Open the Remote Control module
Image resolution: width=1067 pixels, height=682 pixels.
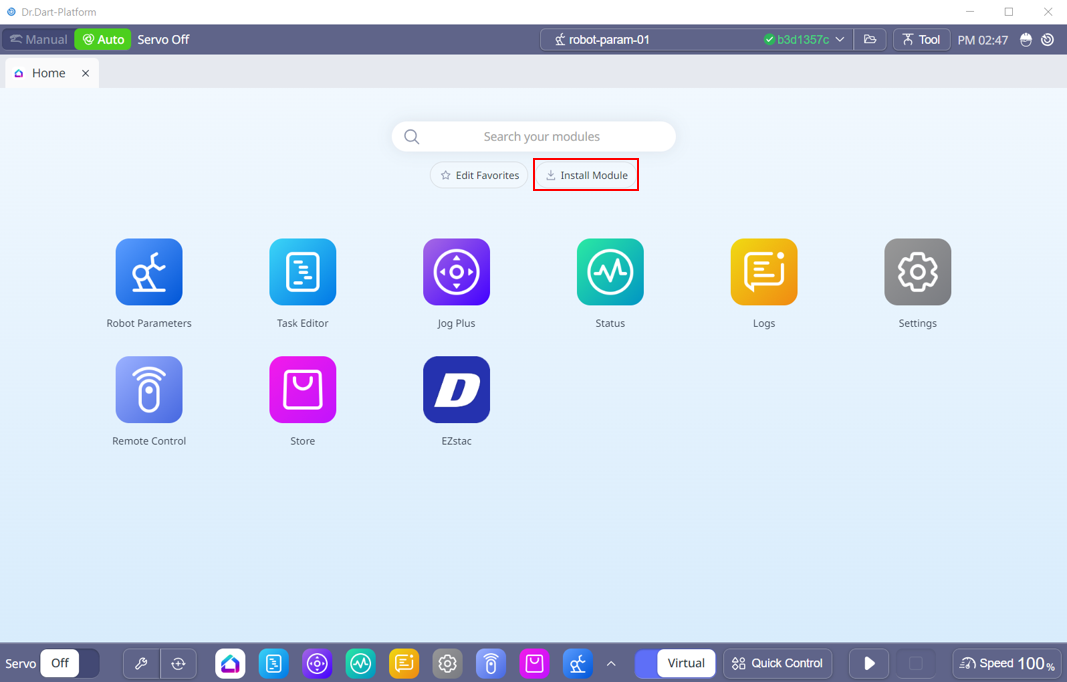149,390
